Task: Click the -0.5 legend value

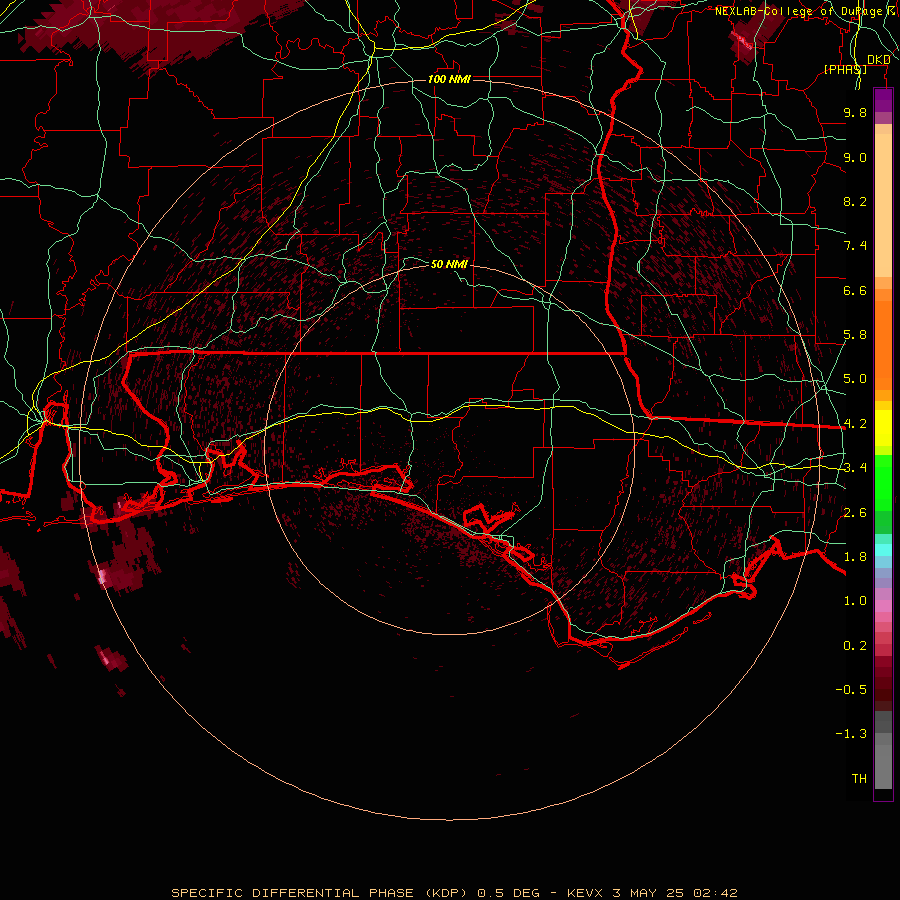Action: pyautogui.click(x=851, y=690)
